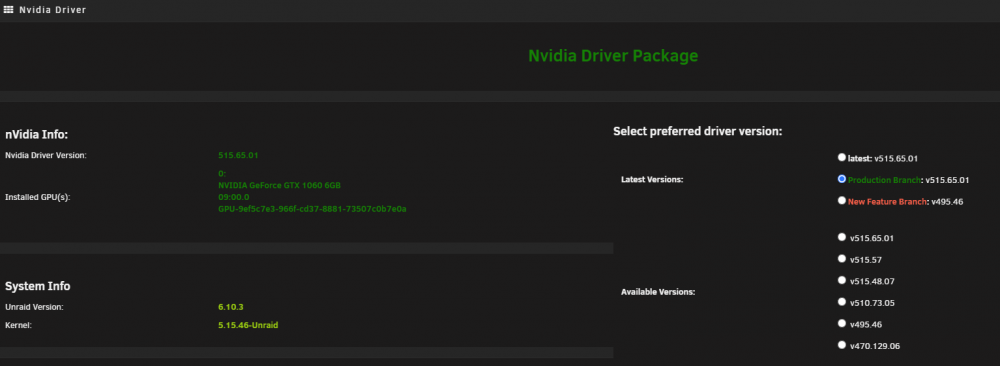The width and height of the screenshot is (1000, 366).
Task: Select driver version v515.57
Action: point(842,259)
